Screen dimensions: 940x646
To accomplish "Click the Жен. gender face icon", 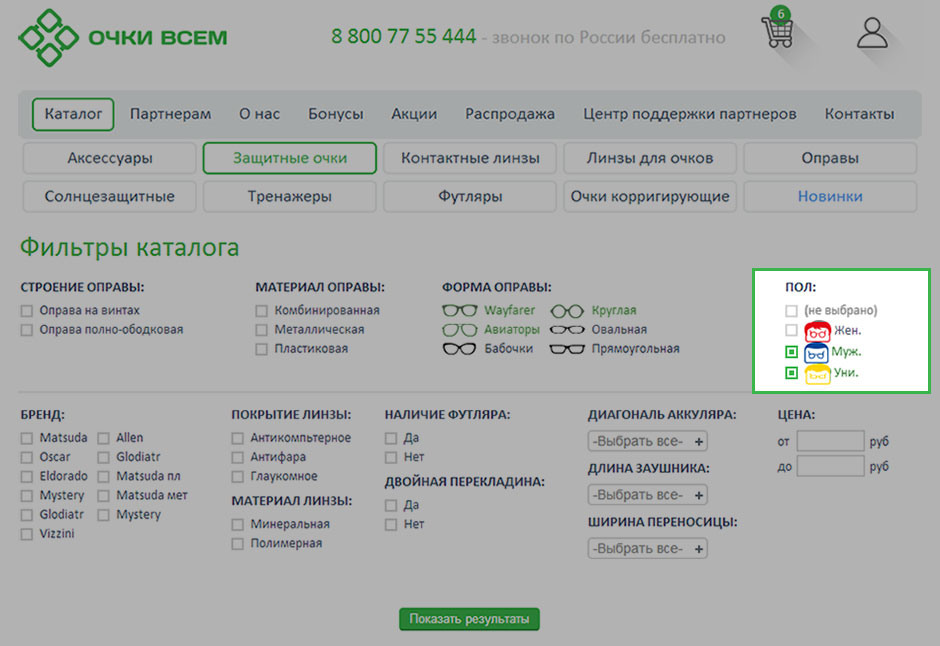I will [817, 330].
